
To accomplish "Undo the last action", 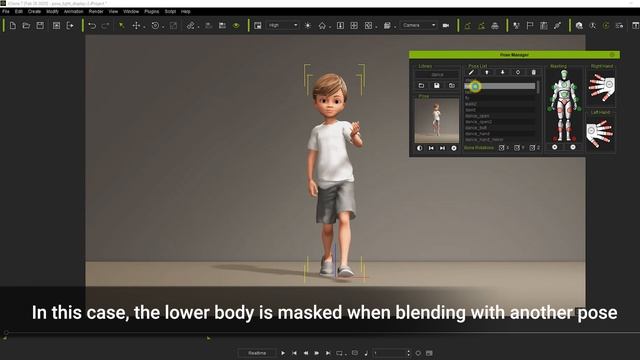I will (92, 26).
